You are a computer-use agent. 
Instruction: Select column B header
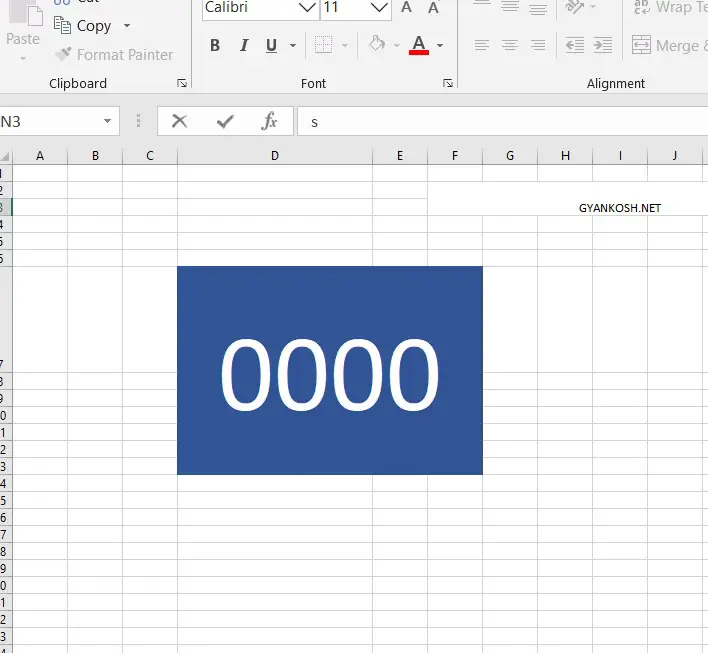95,156
